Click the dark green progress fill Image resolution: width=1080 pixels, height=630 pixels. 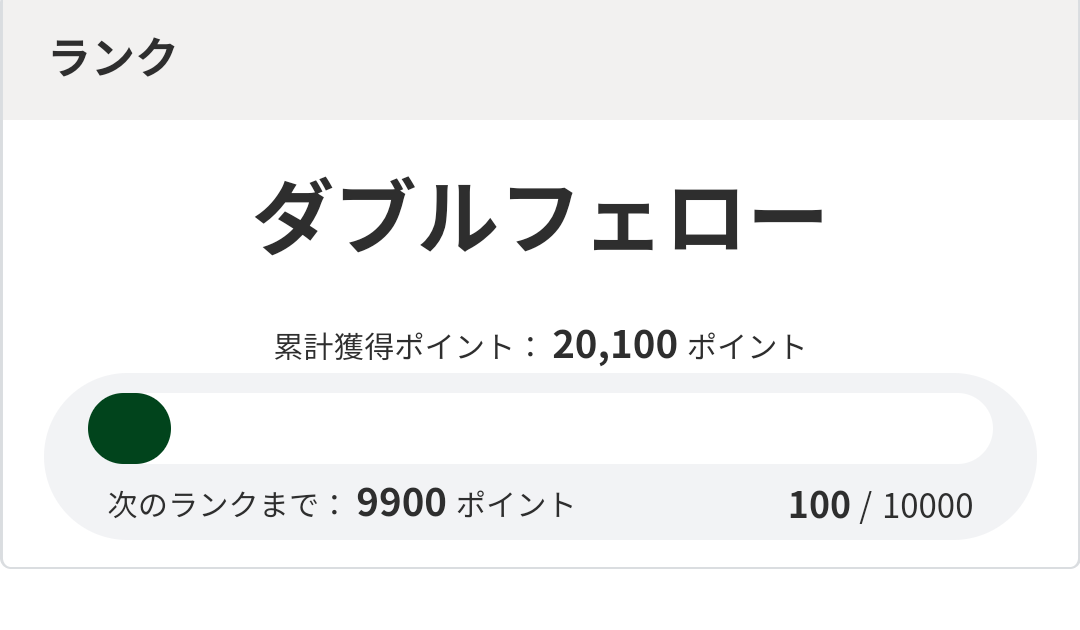pyautogui.click(x=129, y=429)
